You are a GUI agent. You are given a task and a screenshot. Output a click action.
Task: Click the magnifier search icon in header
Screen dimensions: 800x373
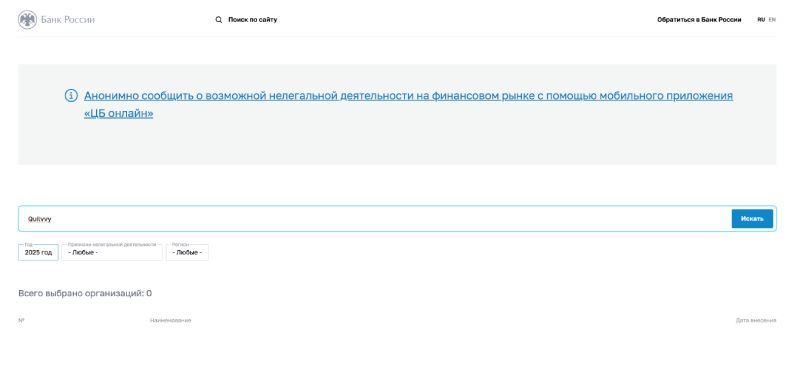219,20
